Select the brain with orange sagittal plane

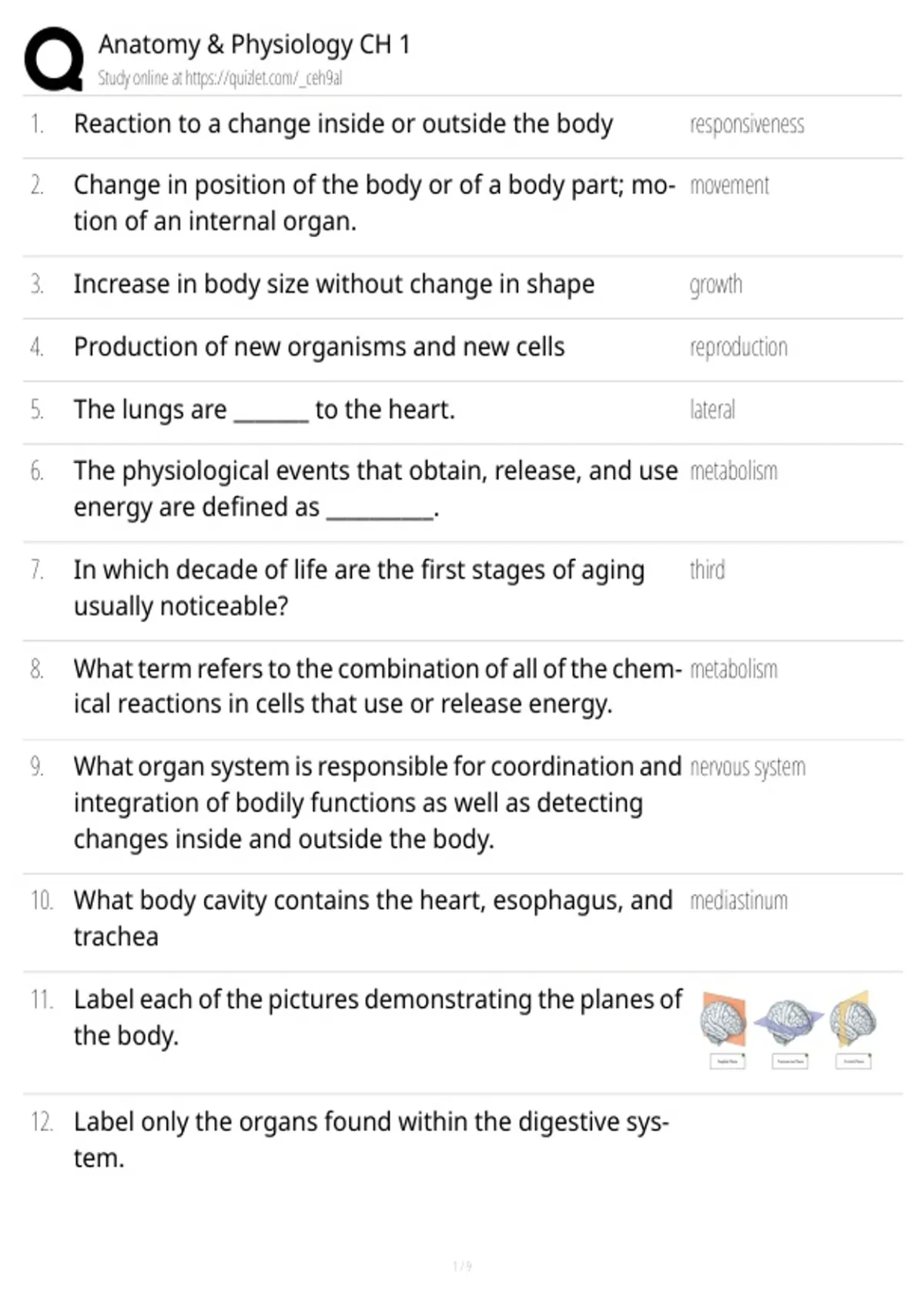click(x=724, y=1019)
